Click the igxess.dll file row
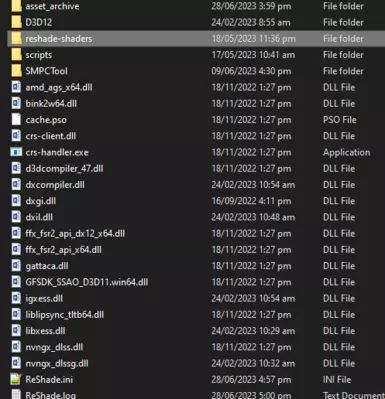 pyautogui.click(x=196, y=298)
